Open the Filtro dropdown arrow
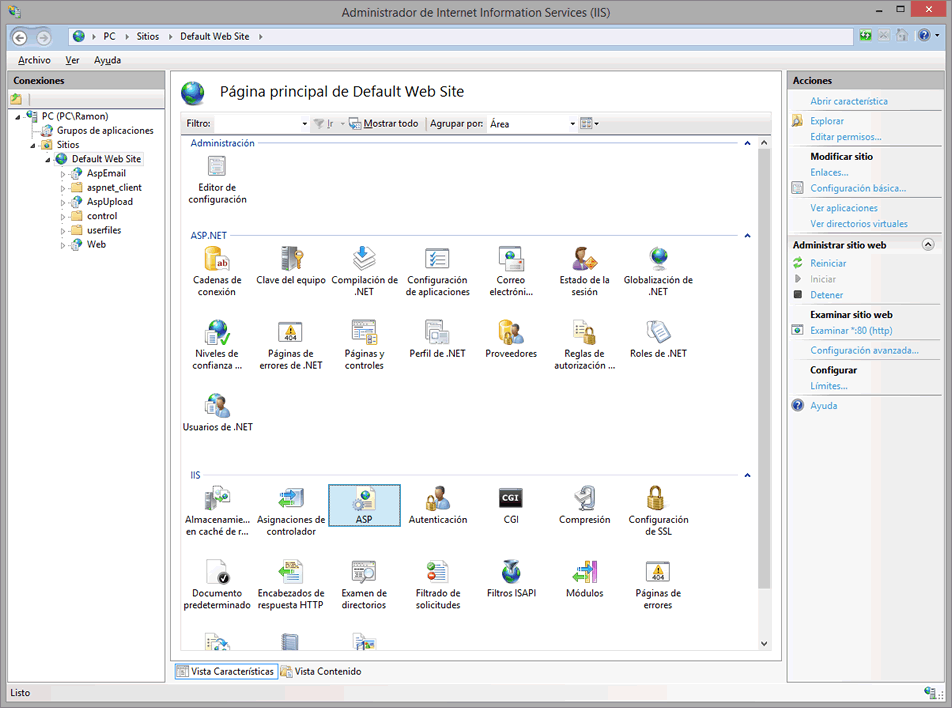The image size is (952, 708). (x=305, y=124)
